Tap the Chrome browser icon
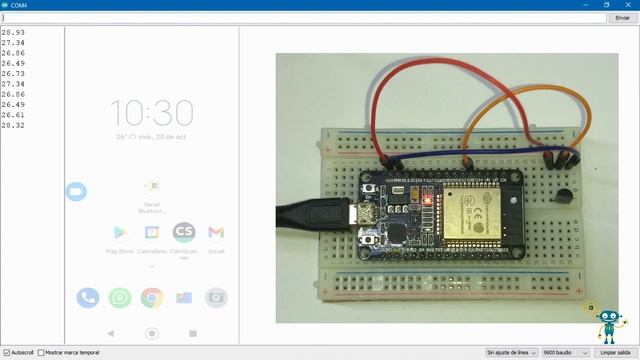Viewport: 640px width, 360px height. (152, 298)
